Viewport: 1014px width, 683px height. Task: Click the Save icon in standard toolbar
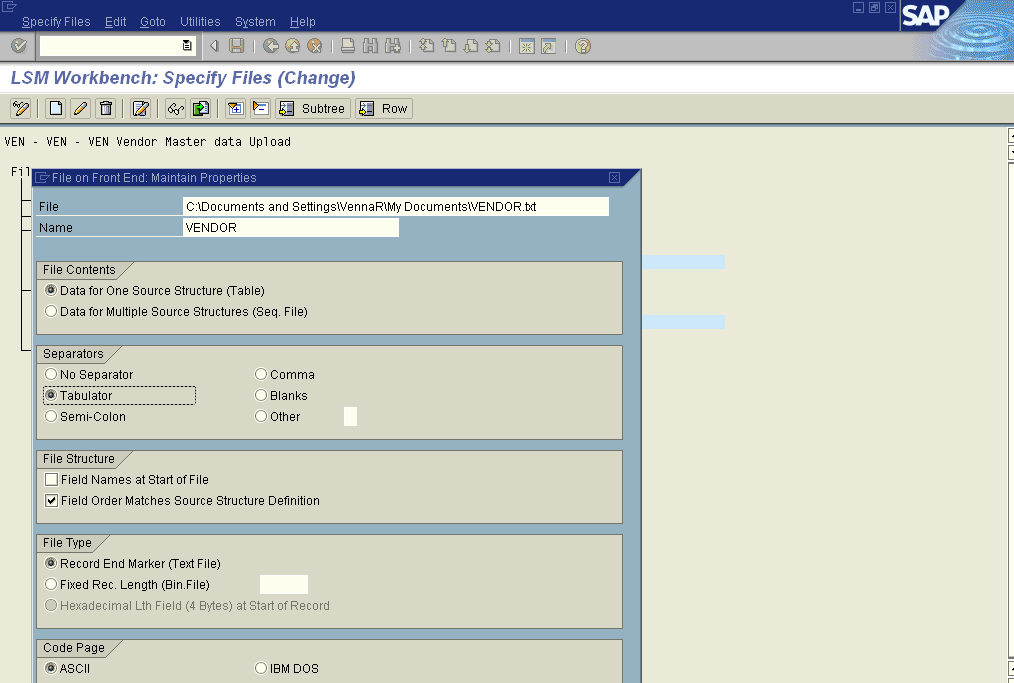click(237, 46)
